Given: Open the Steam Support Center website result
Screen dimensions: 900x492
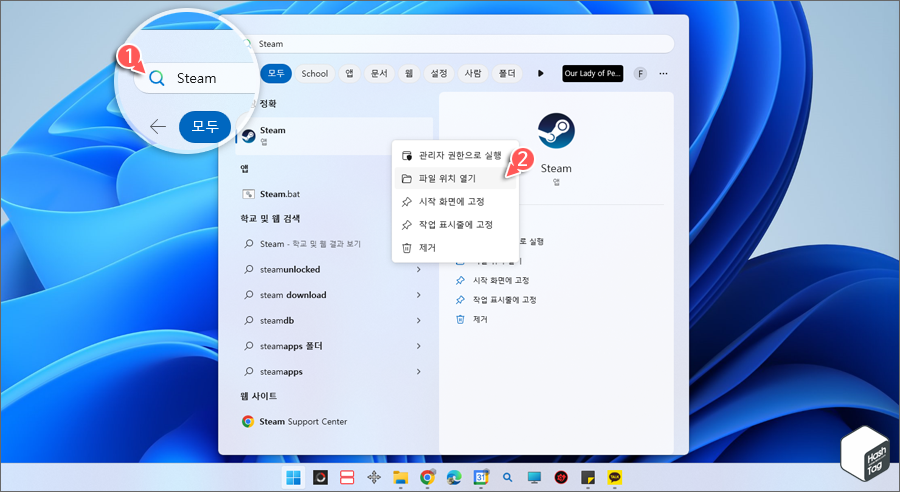Looking at the screenshot, I should coord(334,421).
